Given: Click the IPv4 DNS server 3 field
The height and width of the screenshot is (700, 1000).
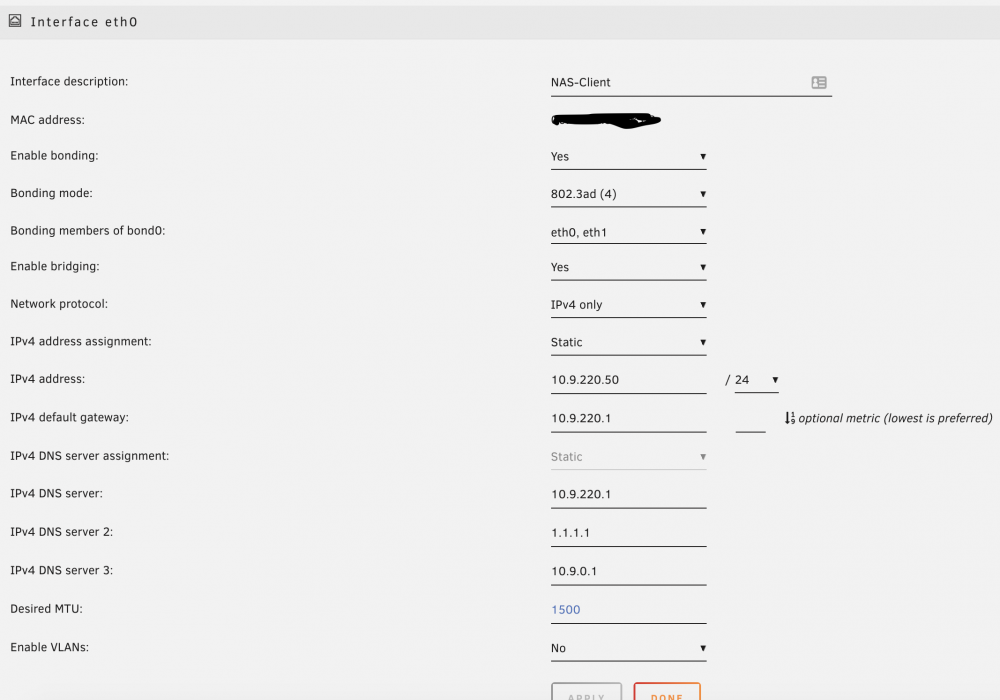Looking at the screenshot, I should 628,572.
